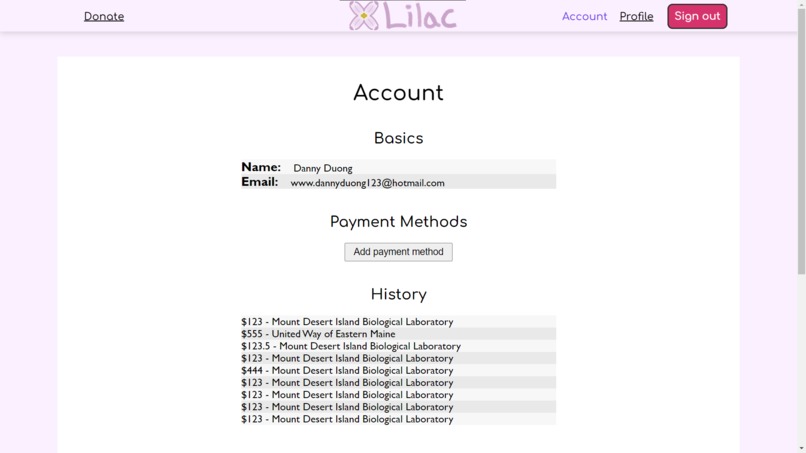Viewport: 806px width, 453px height.
Task: Click the Basics section heading
Action: pyautogui.click(x=398, y=138)
